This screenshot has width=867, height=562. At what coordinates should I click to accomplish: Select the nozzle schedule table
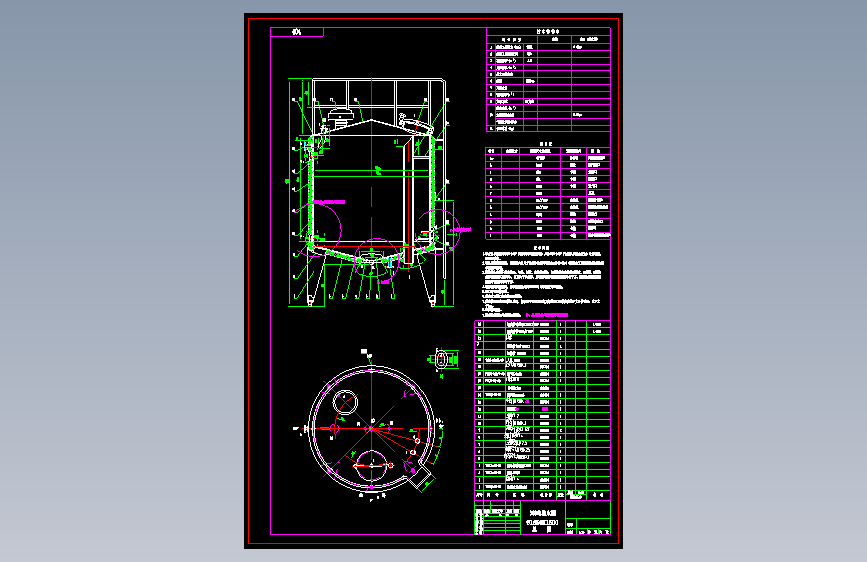(548, 192)
